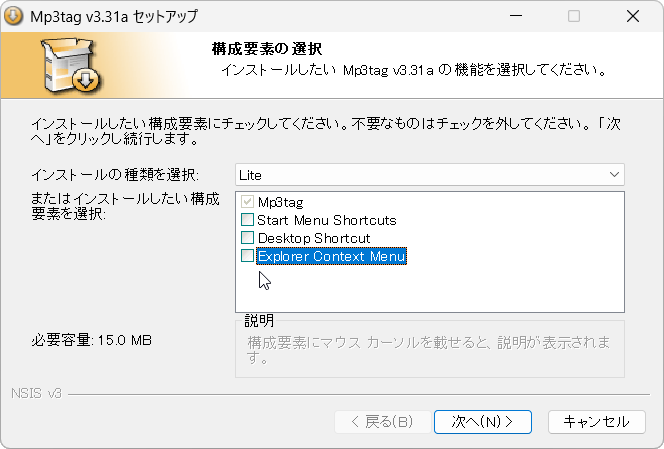Image resolution: width=664 pixels, height=449 pixels.
Task: Minimize the Mp3tag setup window
Action: [x=514, y=17]
